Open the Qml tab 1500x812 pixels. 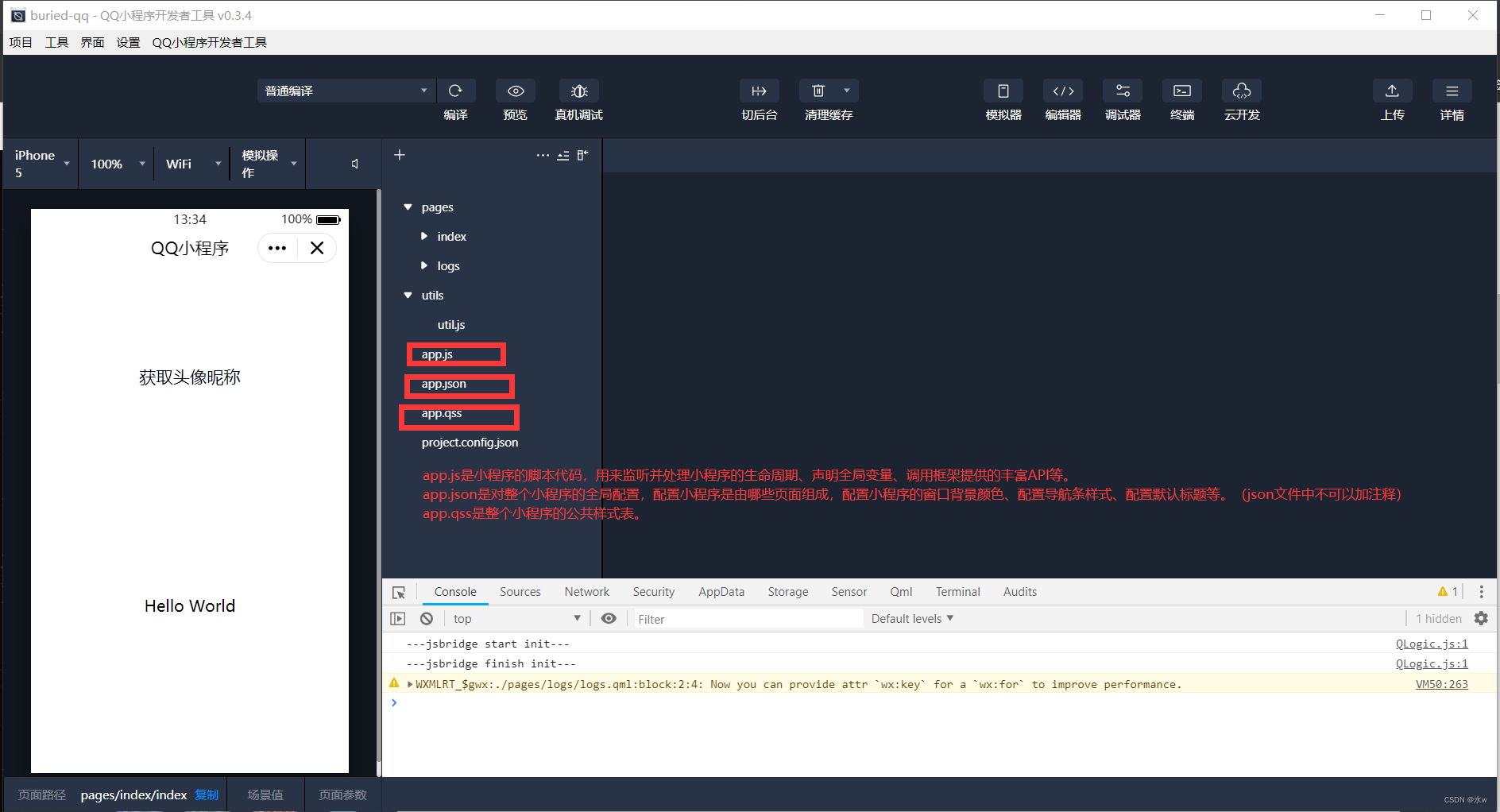click(x=901, y=592)
